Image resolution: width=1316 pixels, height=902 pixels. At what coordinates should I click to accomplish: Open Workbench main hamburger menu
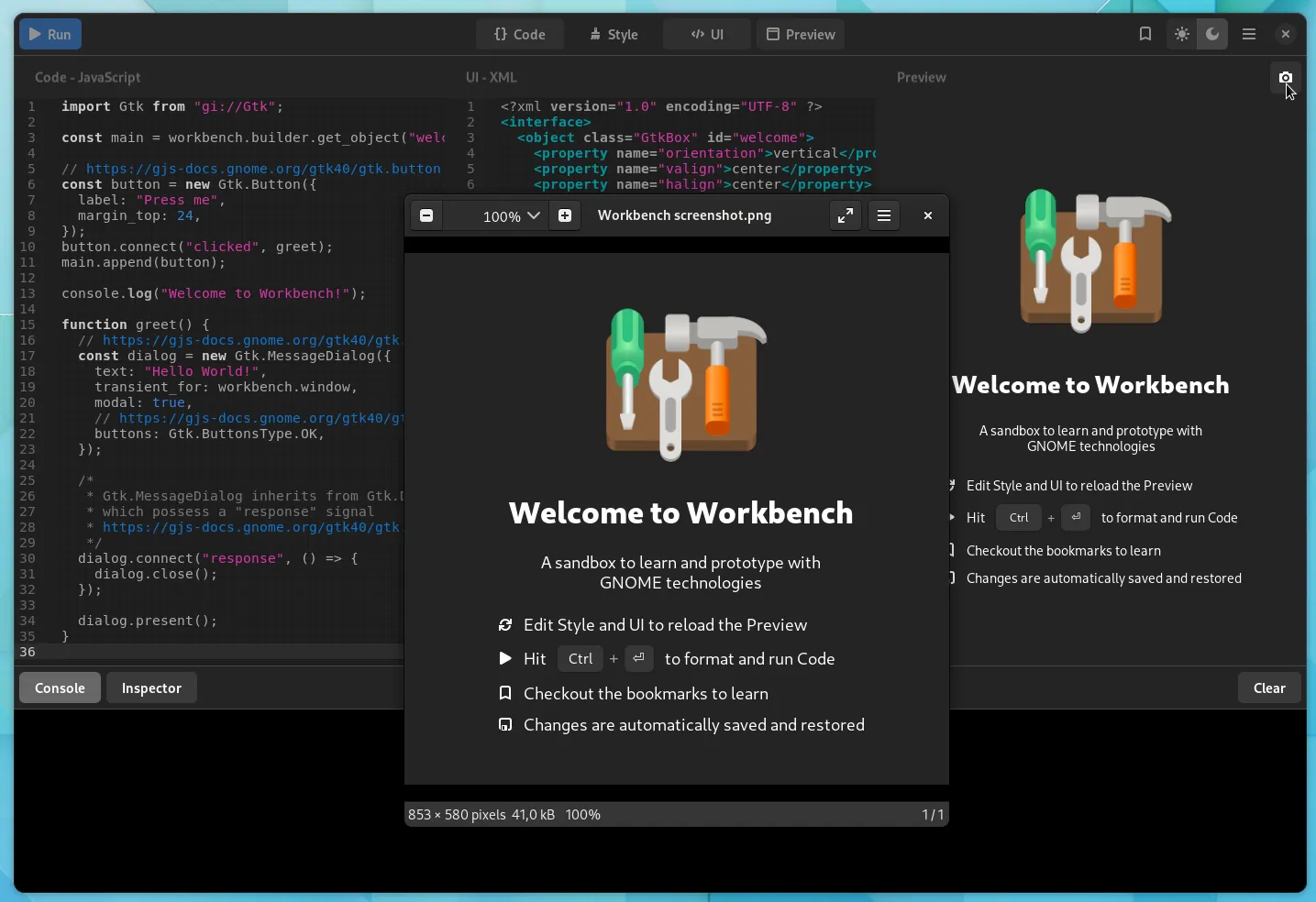[1249, 34]
